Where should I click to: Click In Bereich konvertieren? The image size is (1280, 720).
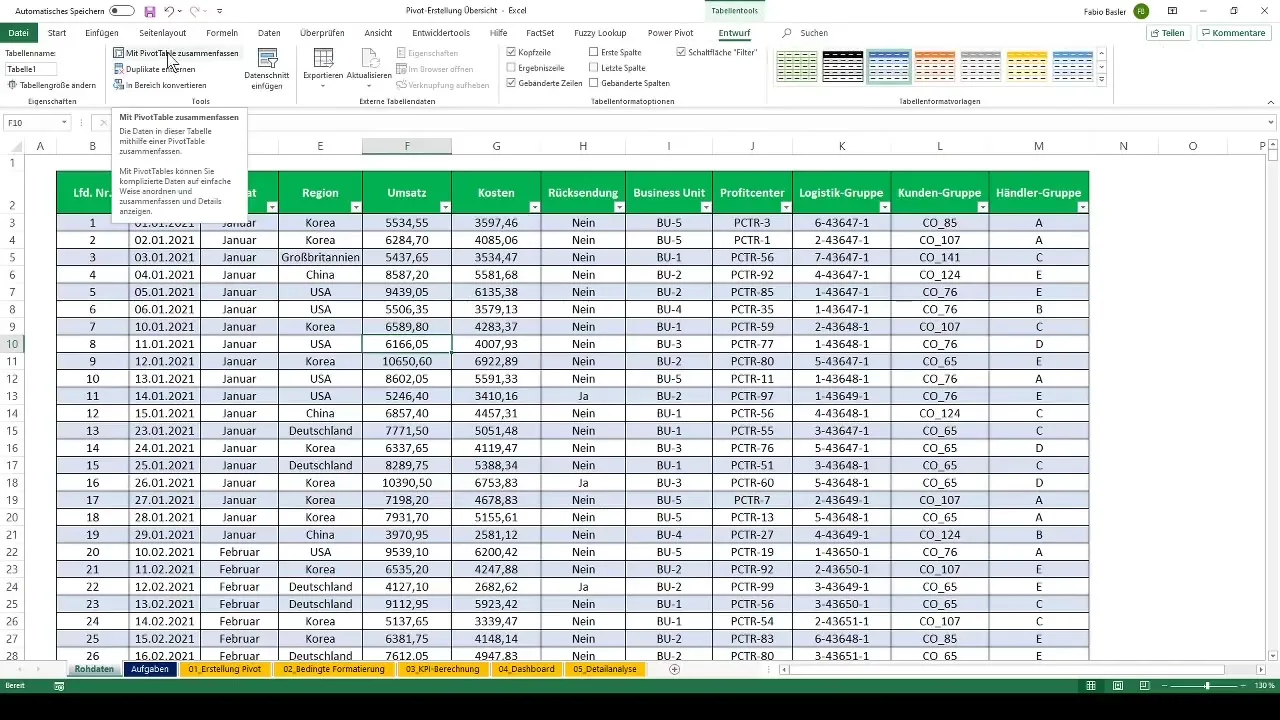(x=160, y=85)
